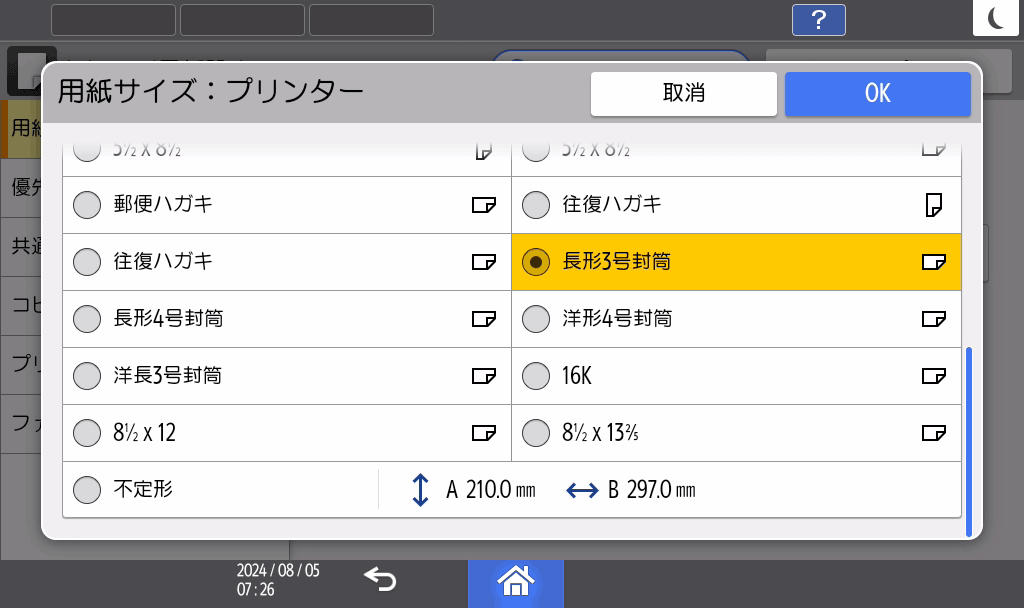Edit the A 210.0 mm value

491,490
